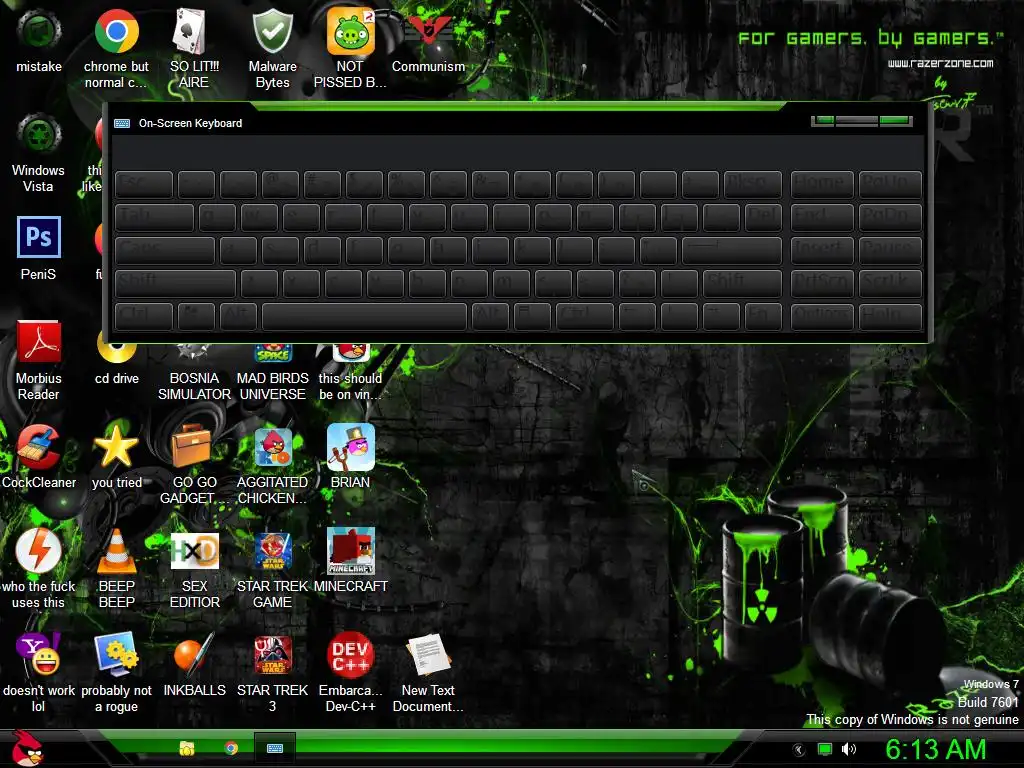Toggle the Fn key on the keyboard
Image resolution: width=1024 pixels, height=768 pixels.
point(763,317)
